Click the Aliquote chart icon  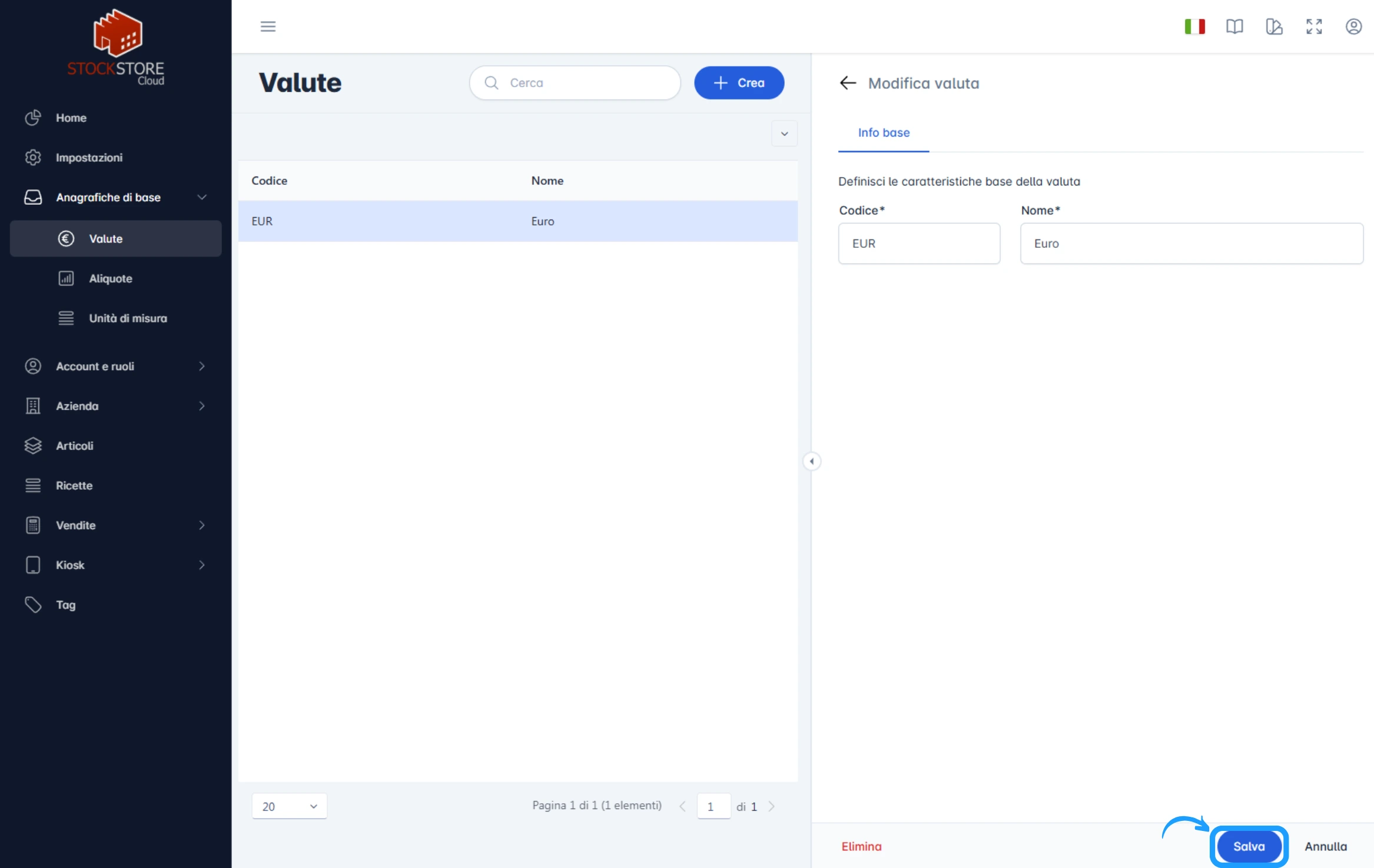click(x=66, y=278)
